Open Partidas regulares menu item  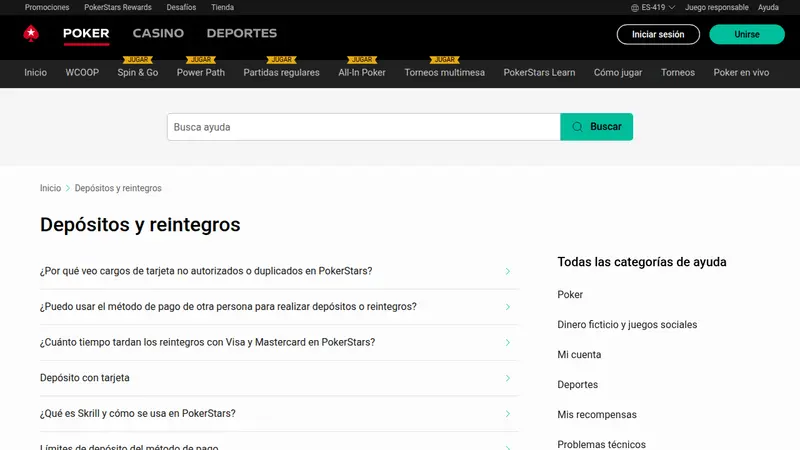tap(282, 72)
